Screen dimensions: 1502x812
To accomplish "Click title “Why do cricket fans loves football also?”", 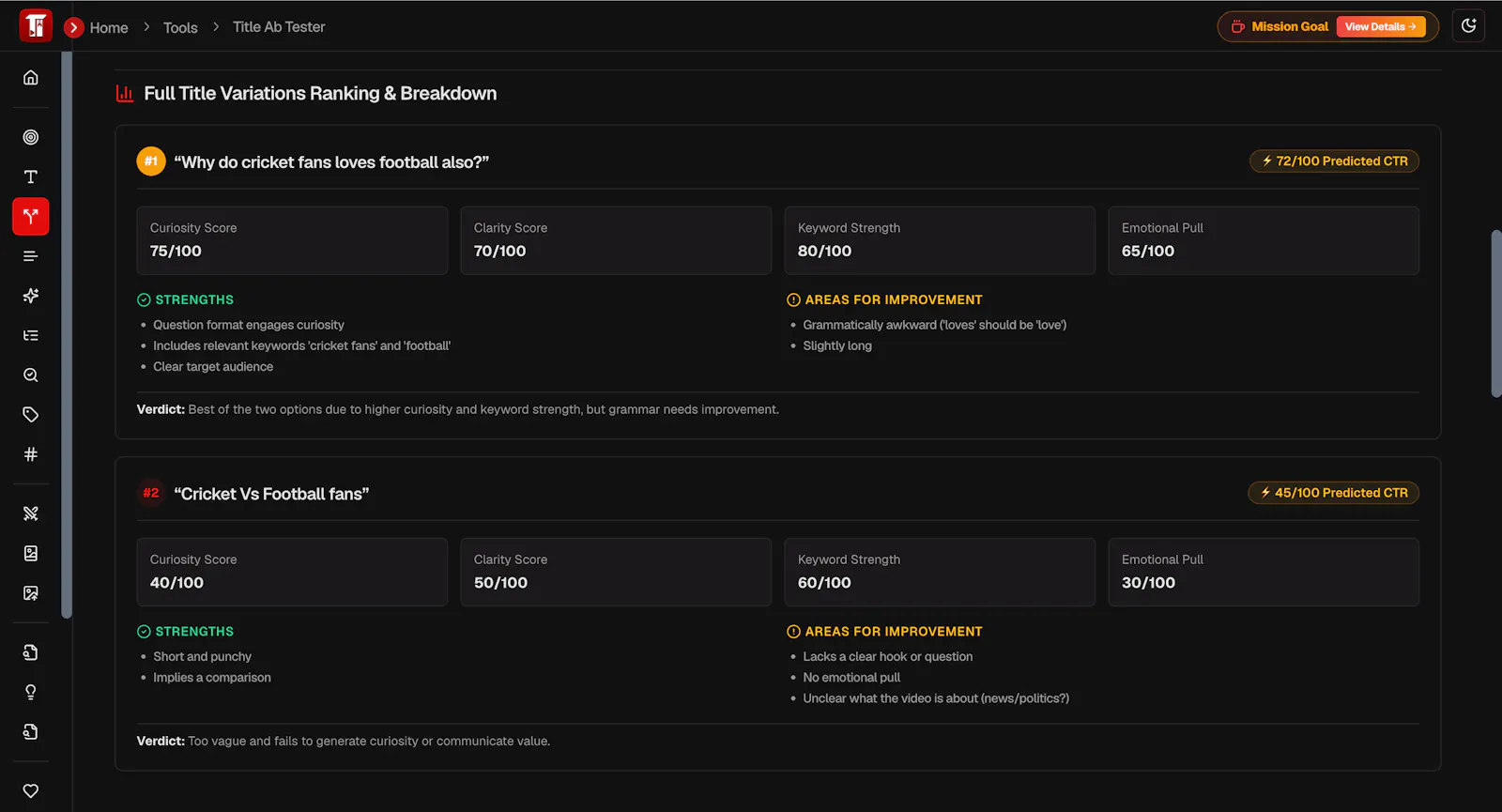I will click(x=331, y=162).
